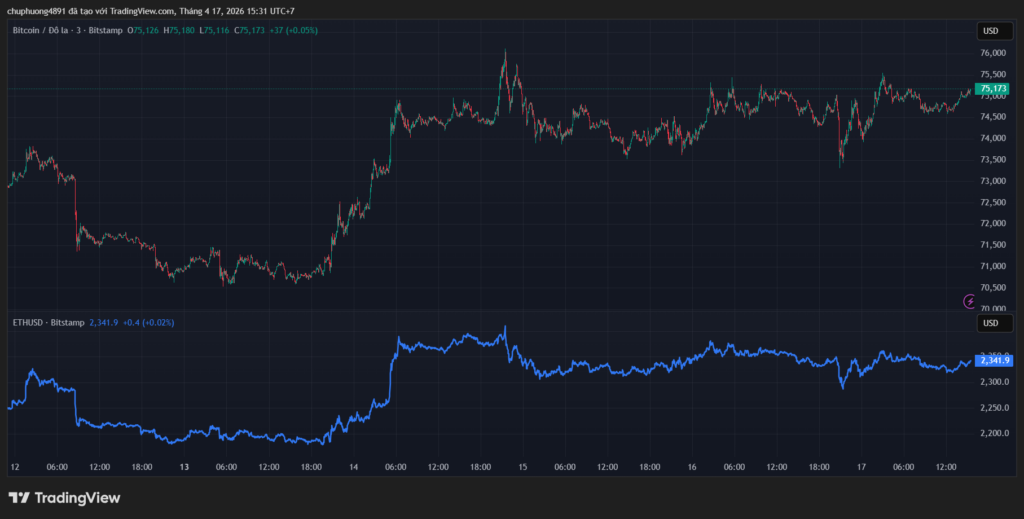
Task: Click the green 75,173 Bitcoin price label
Action: point(993,89)
